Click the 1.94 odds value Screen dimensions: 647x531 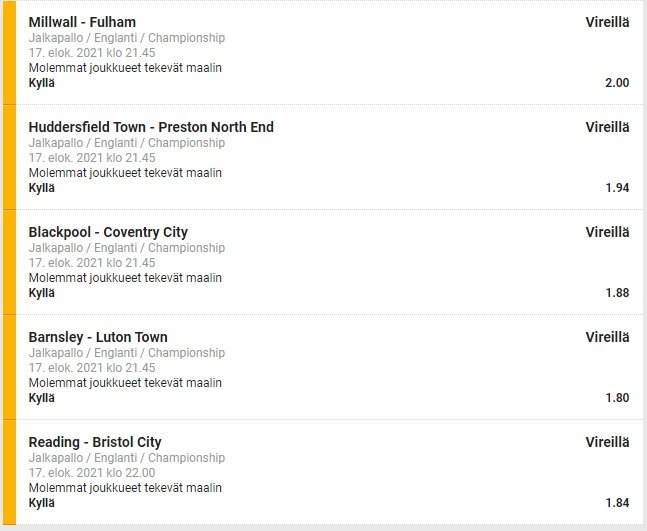pyautogui.click(x=617, y=188)
